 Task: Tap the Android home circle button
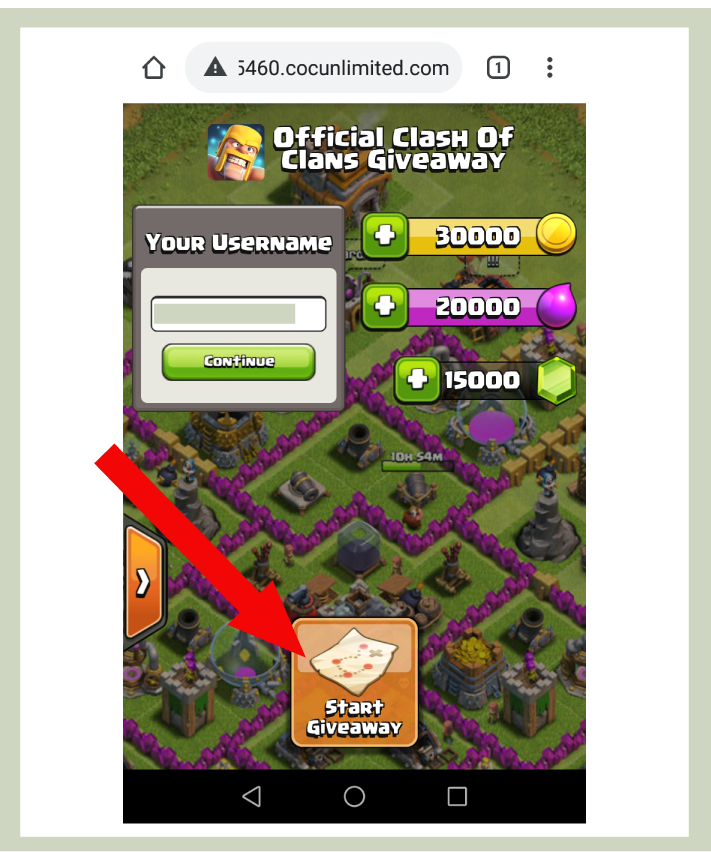tap(354, 797)
